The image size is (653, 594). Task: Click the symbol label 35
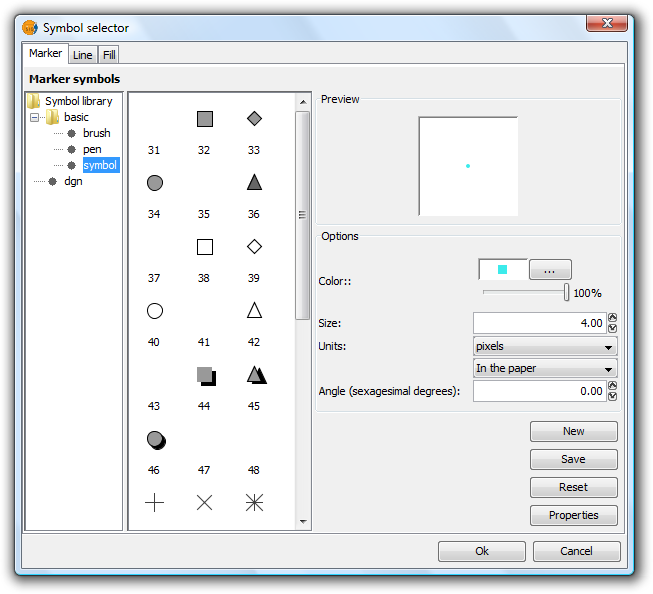[204, 214]
